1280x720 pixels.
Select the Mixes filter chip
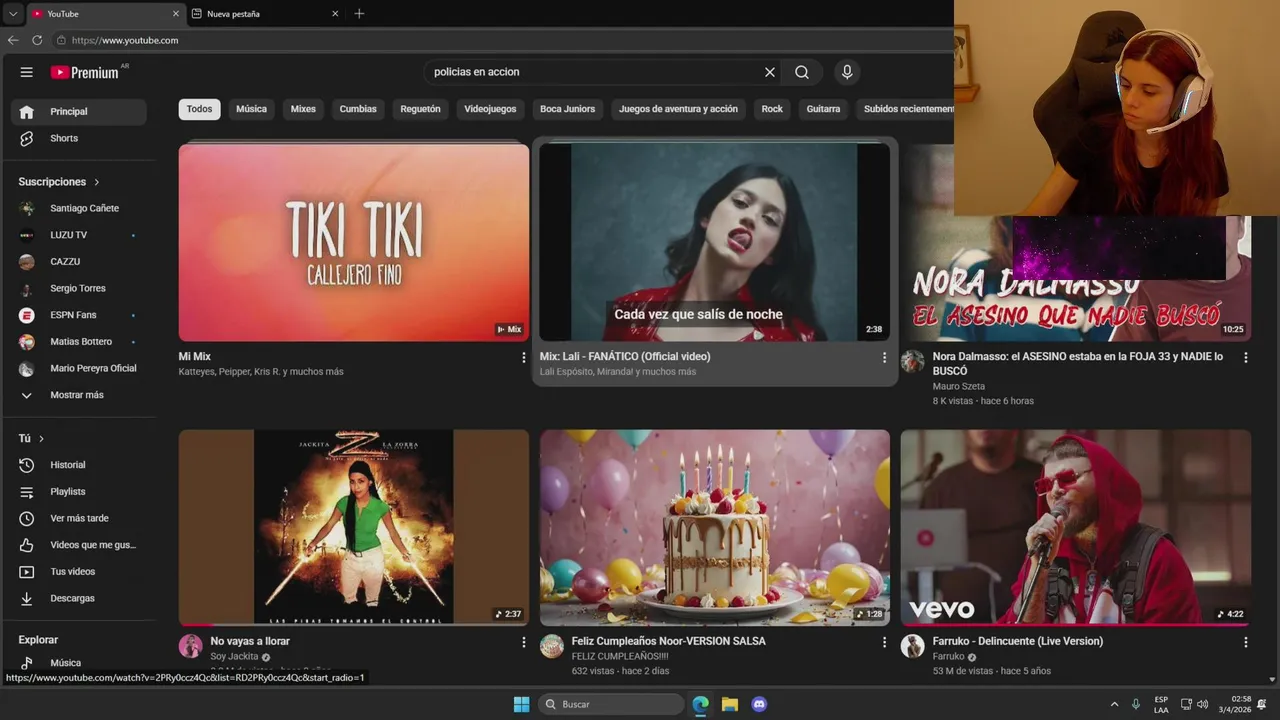(x=303, y=109)
